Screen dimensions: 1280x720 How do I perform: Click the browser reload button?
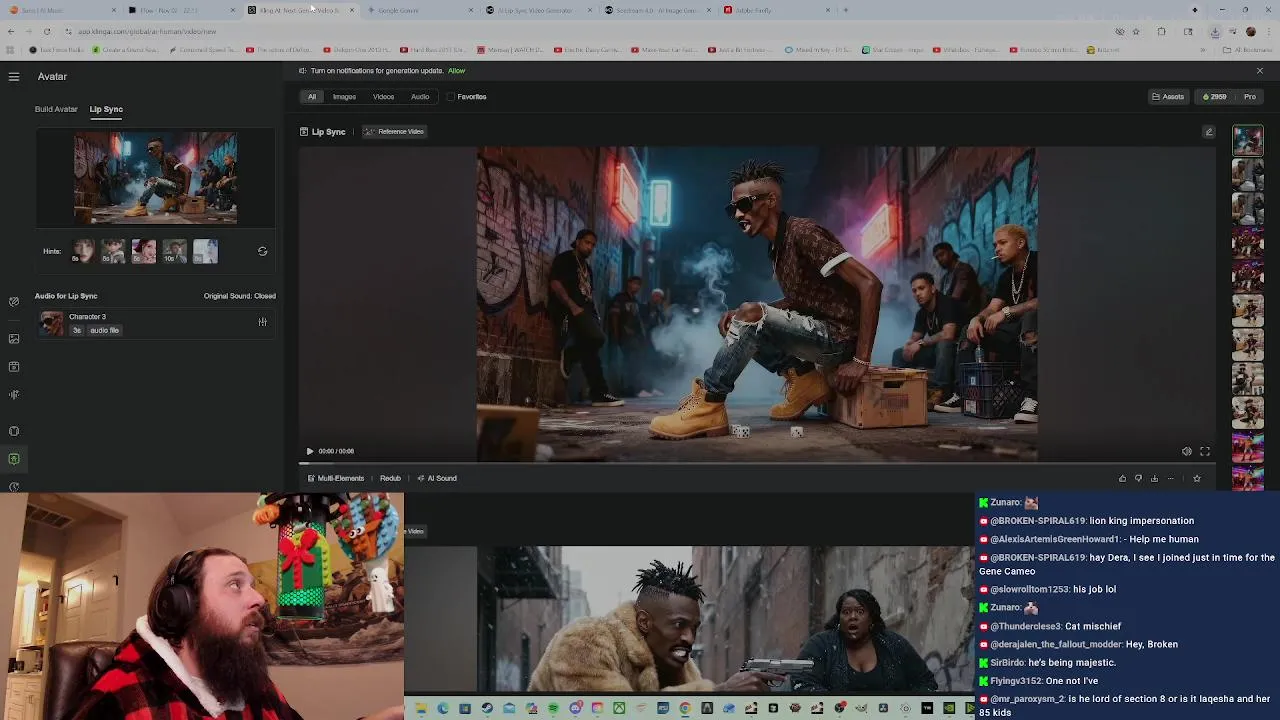46,31
